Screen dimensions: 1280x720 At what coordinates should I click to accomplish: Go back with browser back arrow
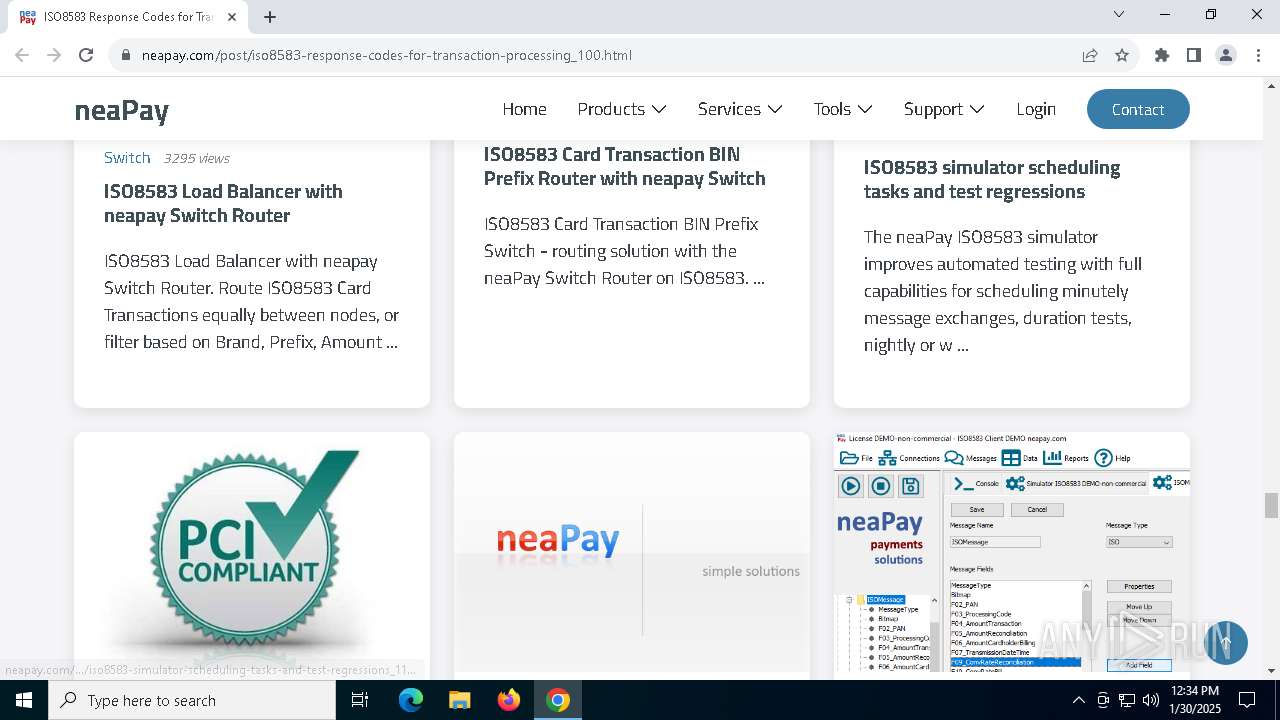click(x=22, y=55)
